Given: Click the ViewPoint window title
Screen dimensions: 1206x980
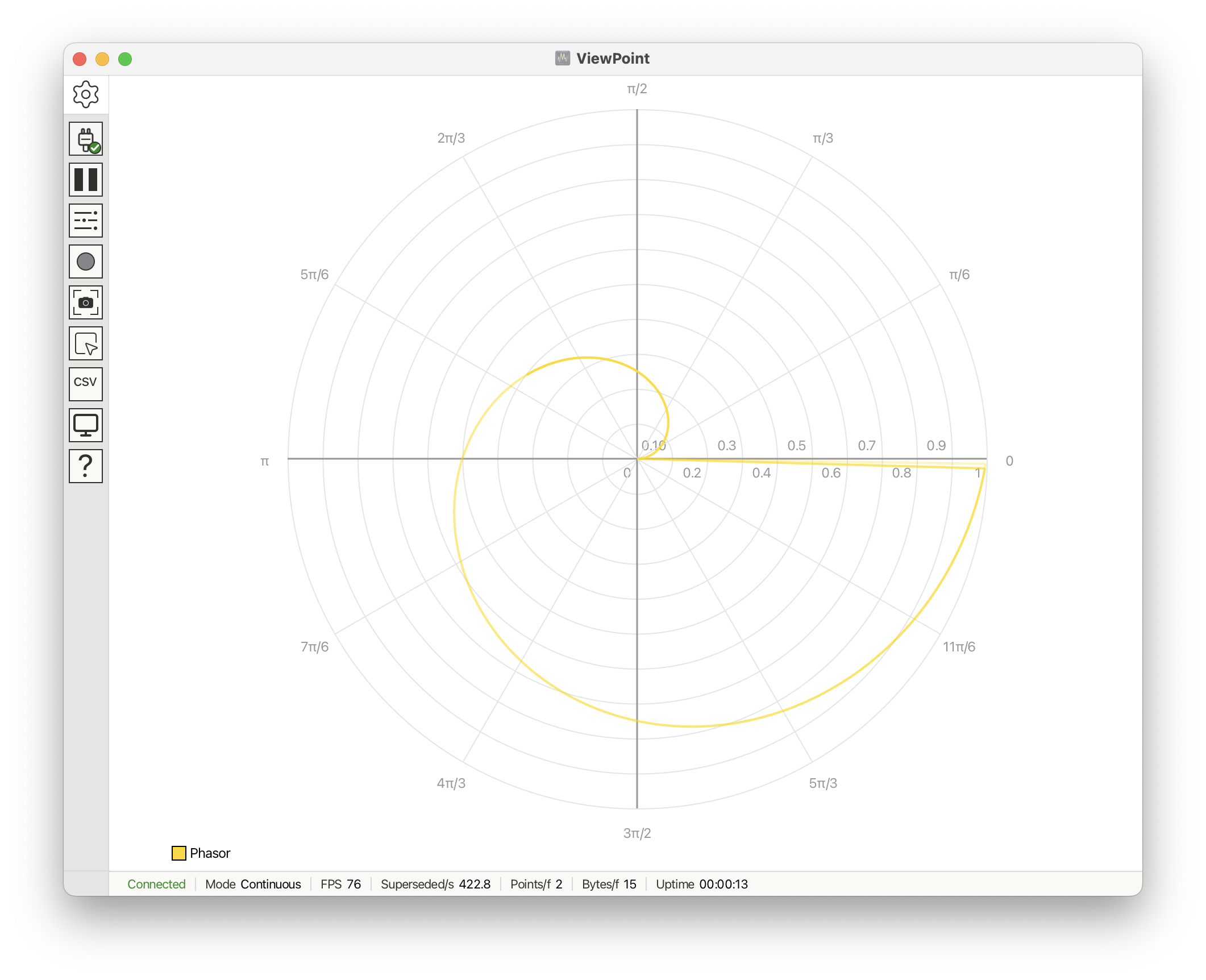Looking at the screenshot, I should (613, 59).
